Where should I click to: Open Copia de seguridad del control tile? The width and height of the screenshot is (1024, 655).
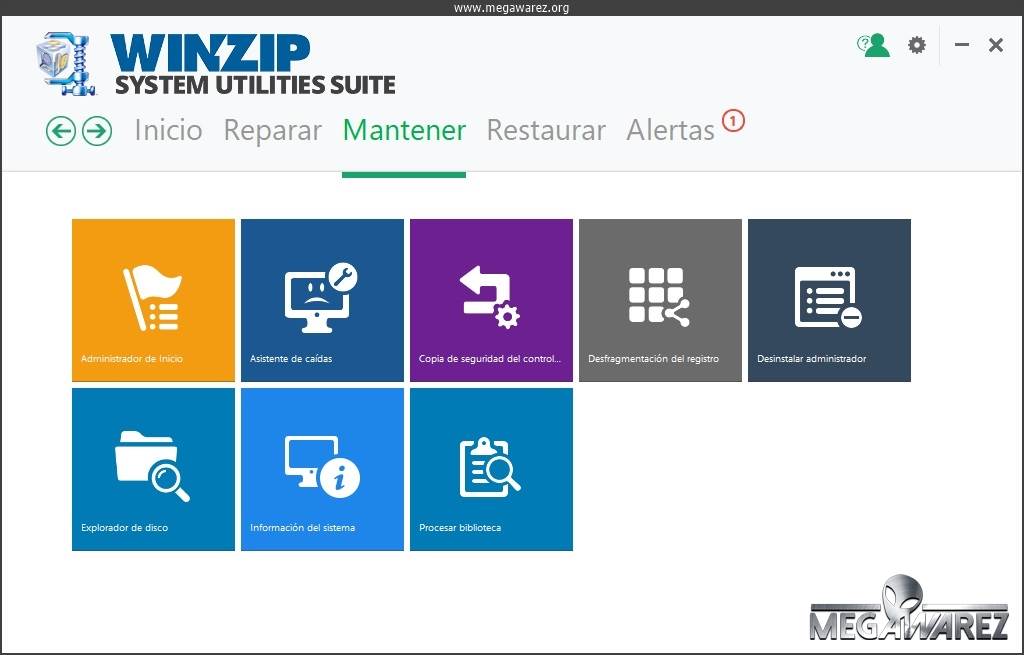491,300
